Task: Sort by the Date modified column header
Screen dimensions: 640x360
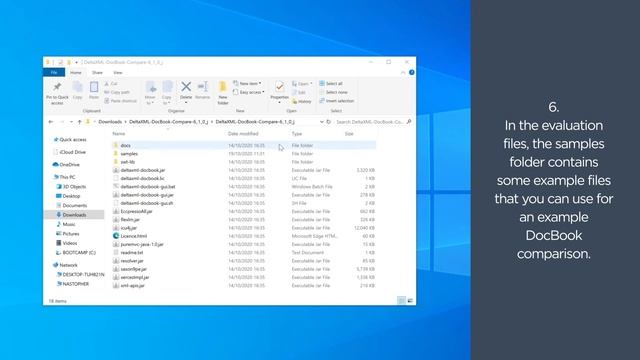Action: tap(243, 133)
